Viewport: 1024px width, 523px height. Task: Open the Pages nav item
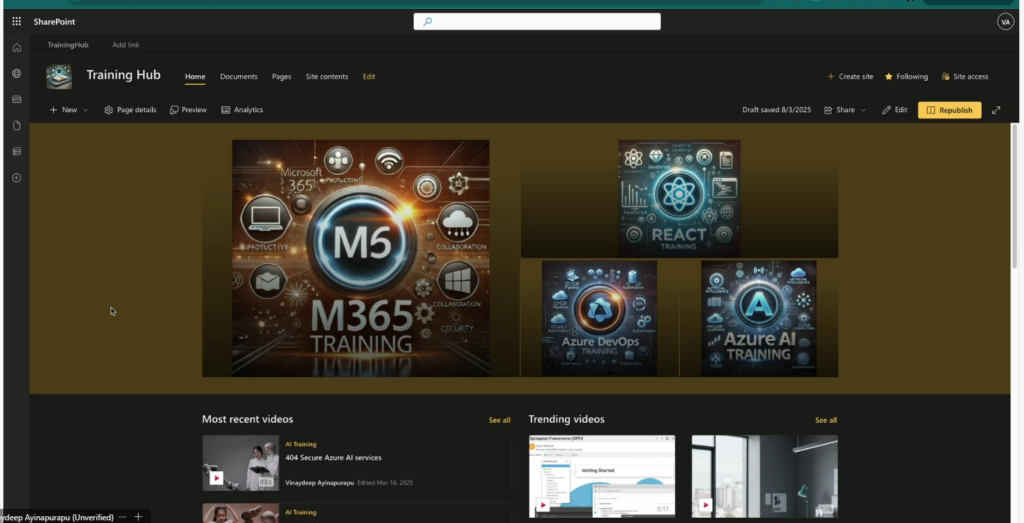pyautogui.click(x=281, y=76)
